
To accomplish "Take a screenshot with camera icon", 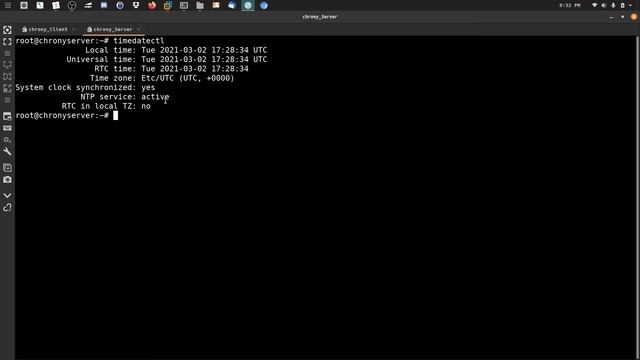I will [x=7, y=180].
